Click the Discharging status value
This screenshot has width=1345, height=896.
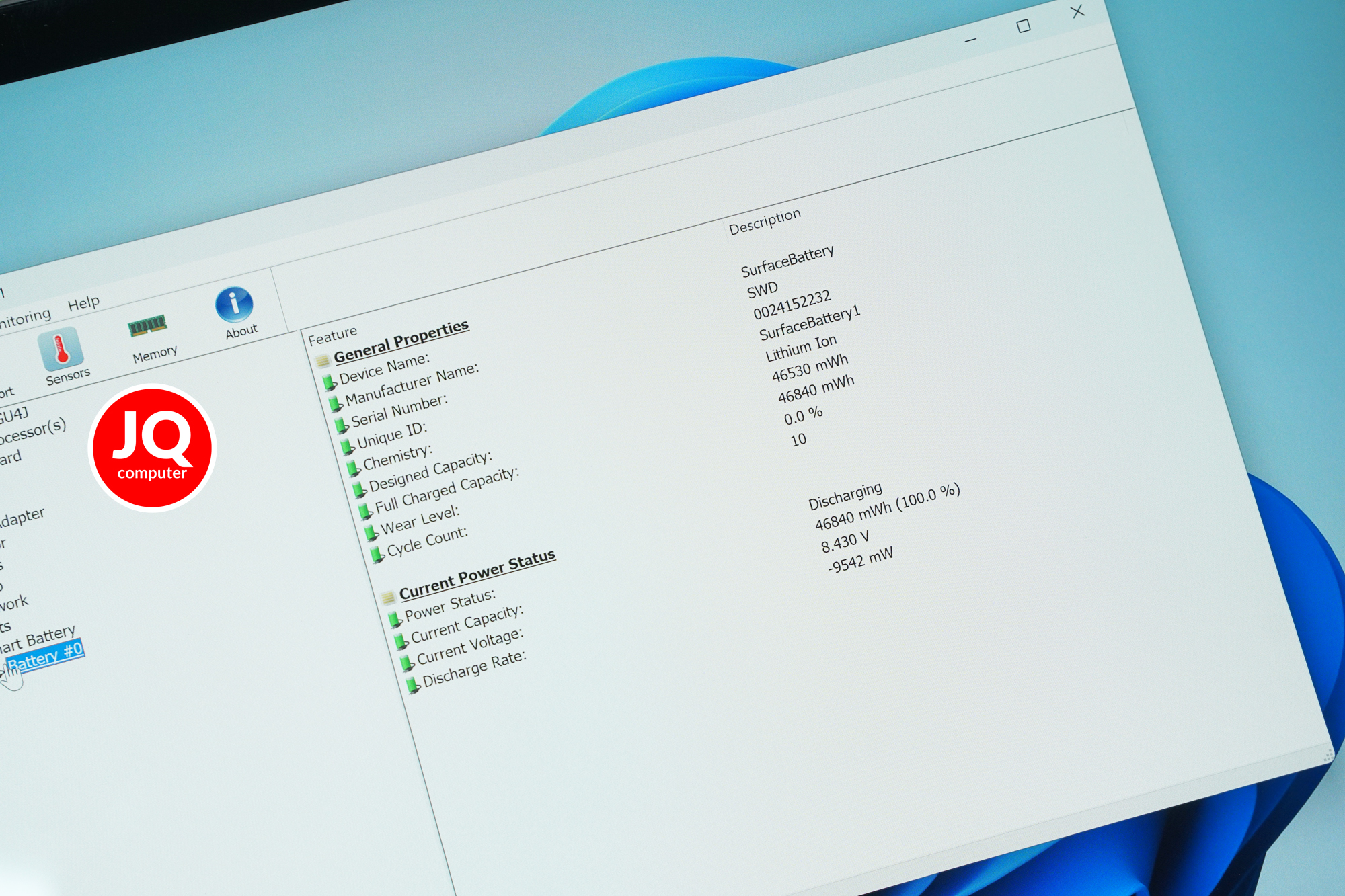pos(845,496)
